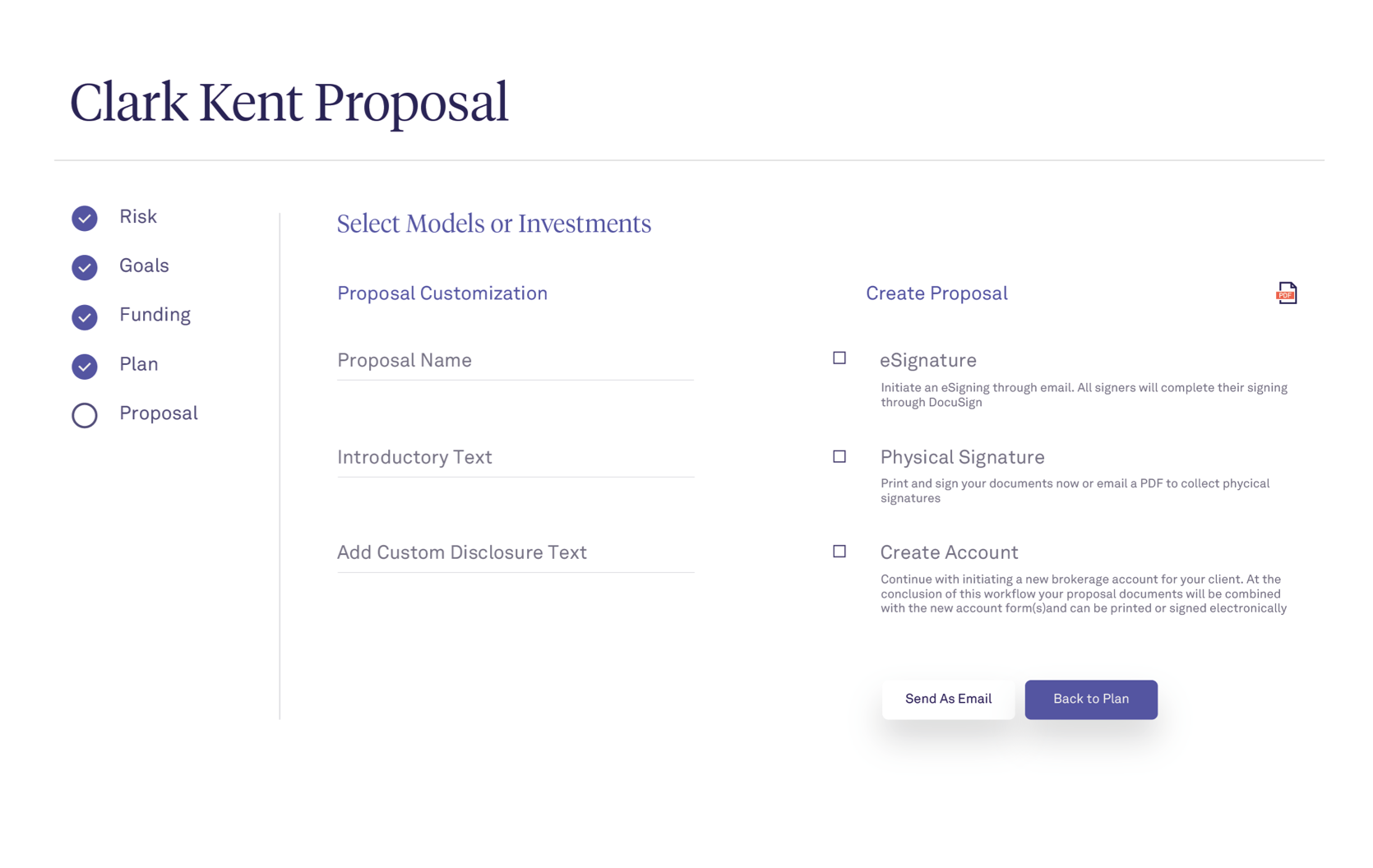
Task: Click the PDF export icon
Action: [1287, 293]
